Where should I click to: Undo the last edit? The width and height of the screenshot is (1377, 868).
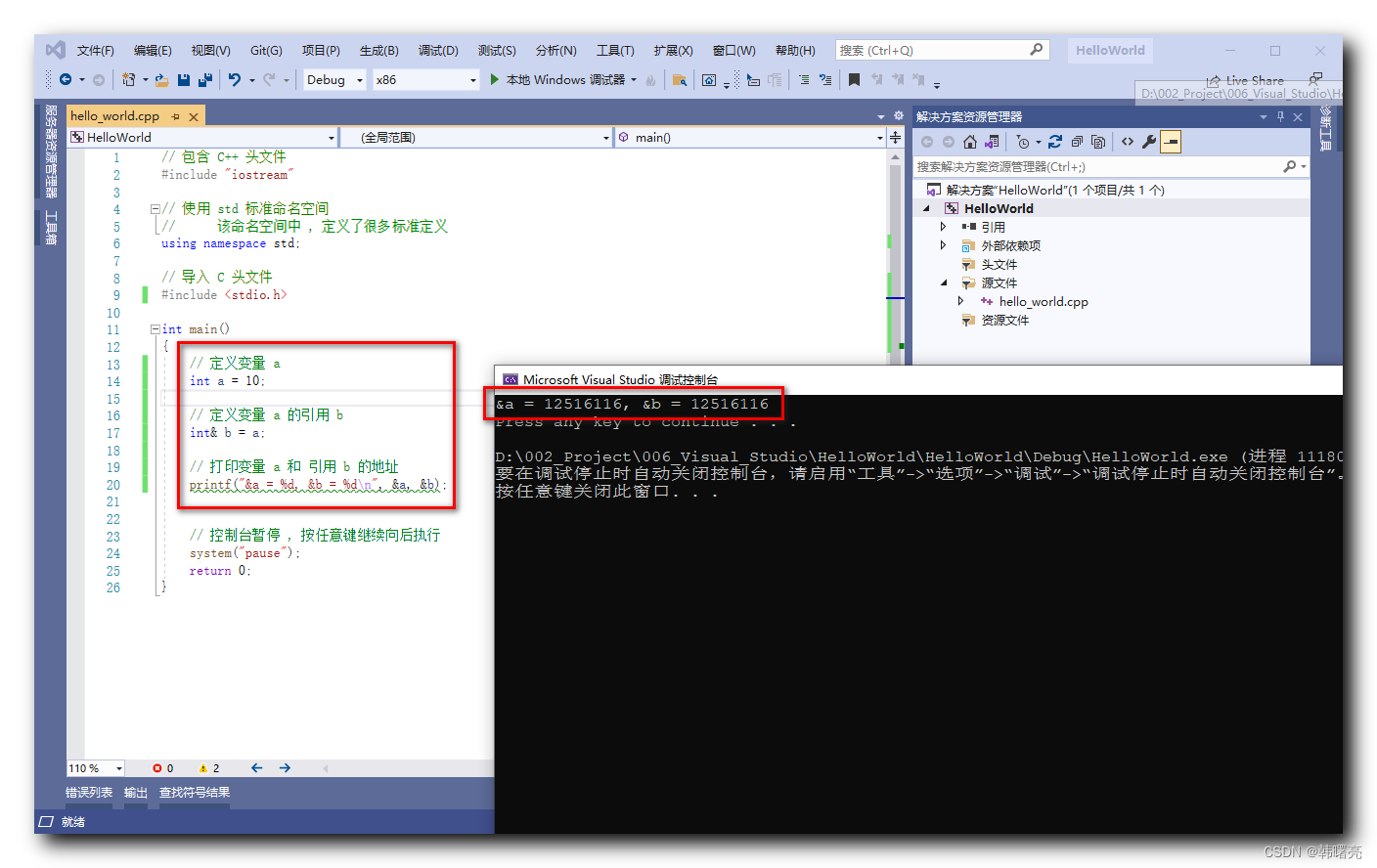[235, 80]
